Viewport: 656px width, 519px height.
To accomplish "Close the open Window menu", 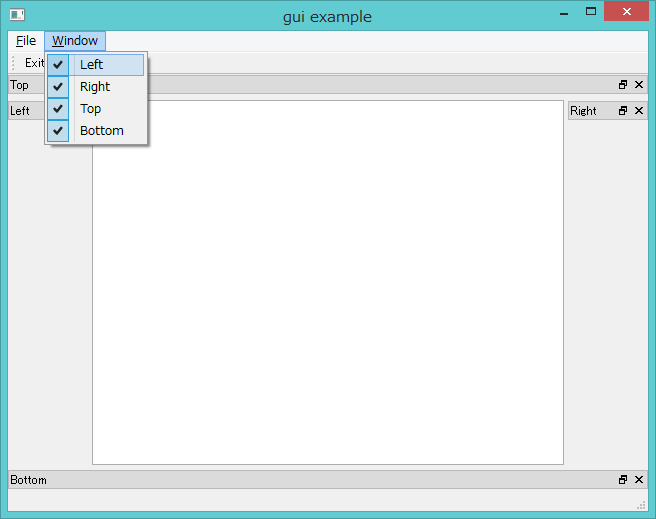I will pos(75,41).
